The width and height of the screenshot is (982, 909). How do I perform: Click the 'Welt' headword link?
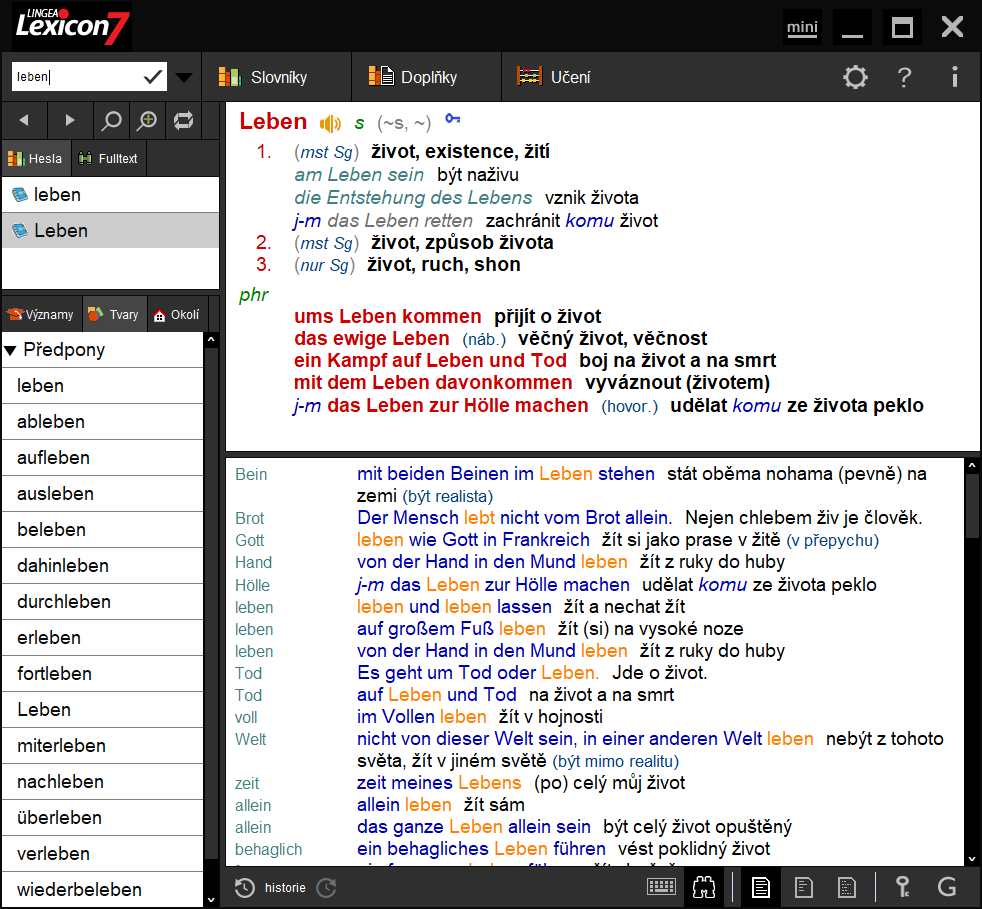[x=251, y=739]
